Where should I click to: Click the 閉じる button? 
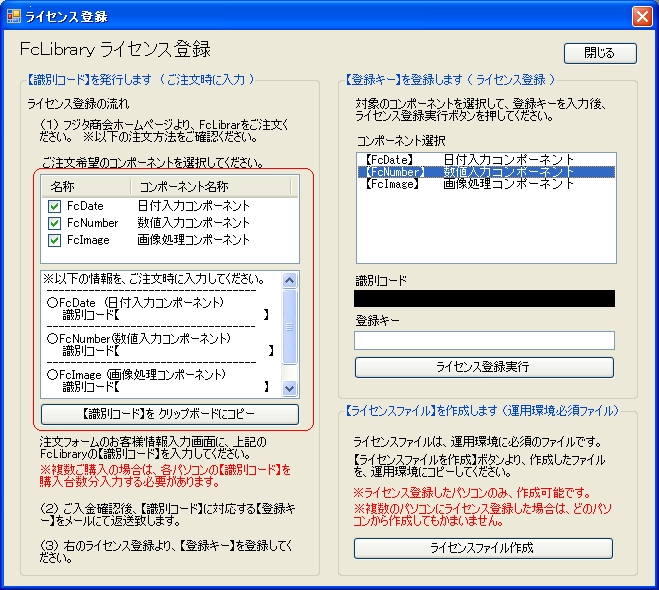click(x=600, y=53)
